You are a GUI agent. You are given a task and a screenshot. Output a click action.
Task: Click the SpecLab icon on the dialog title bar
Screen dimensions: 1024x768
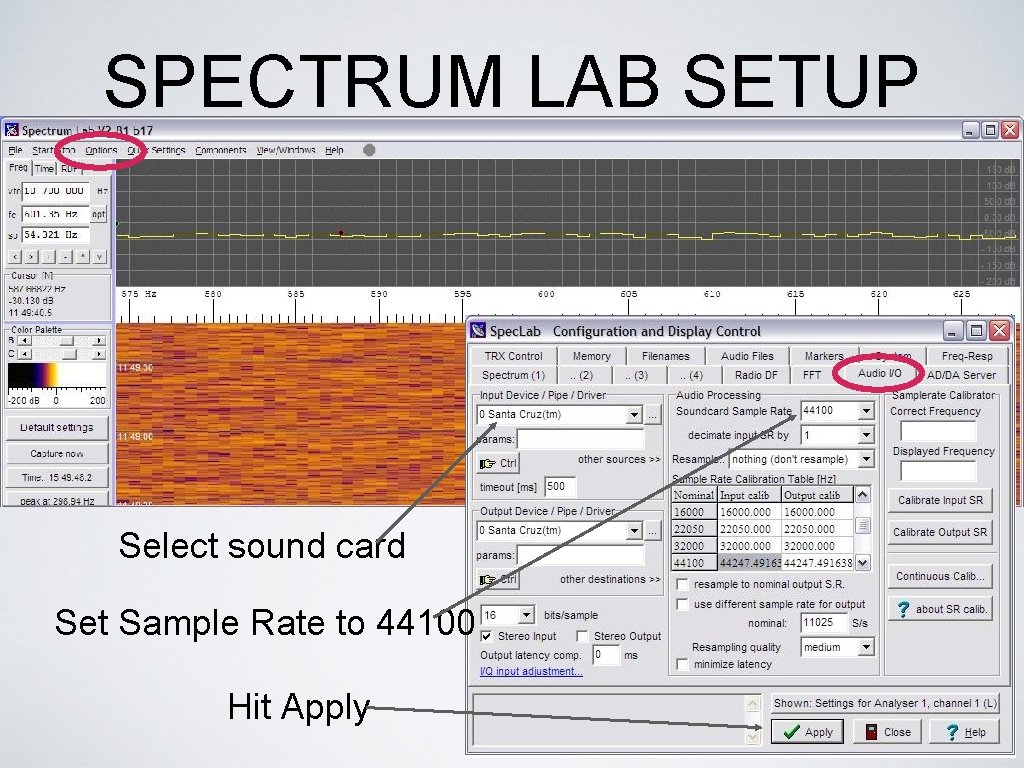pos(478,330)
